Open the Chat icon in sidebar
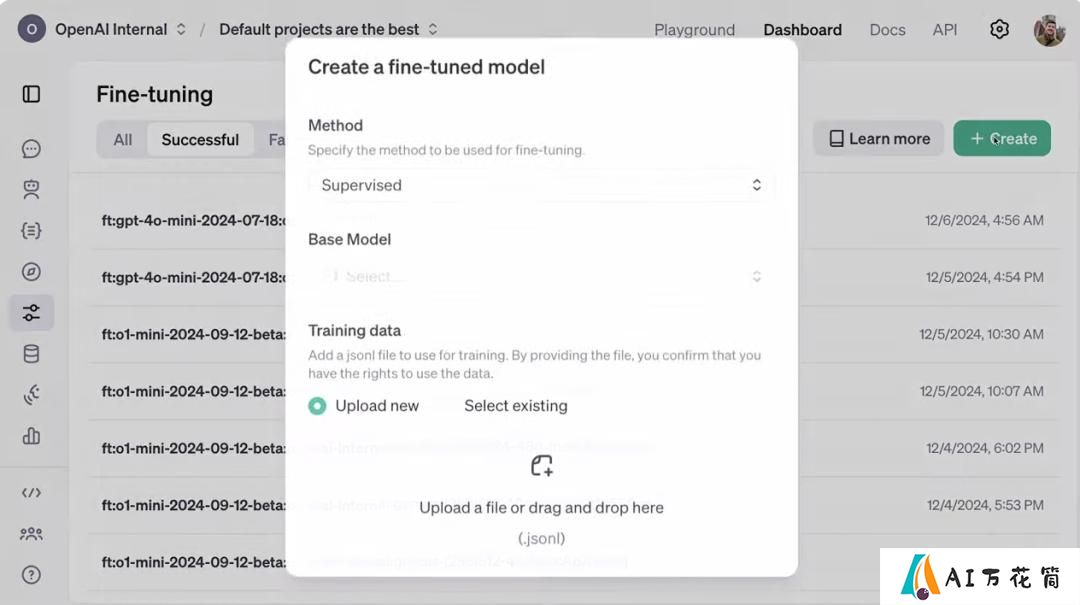Screen dimensions: 1080x605 point(31,149)
